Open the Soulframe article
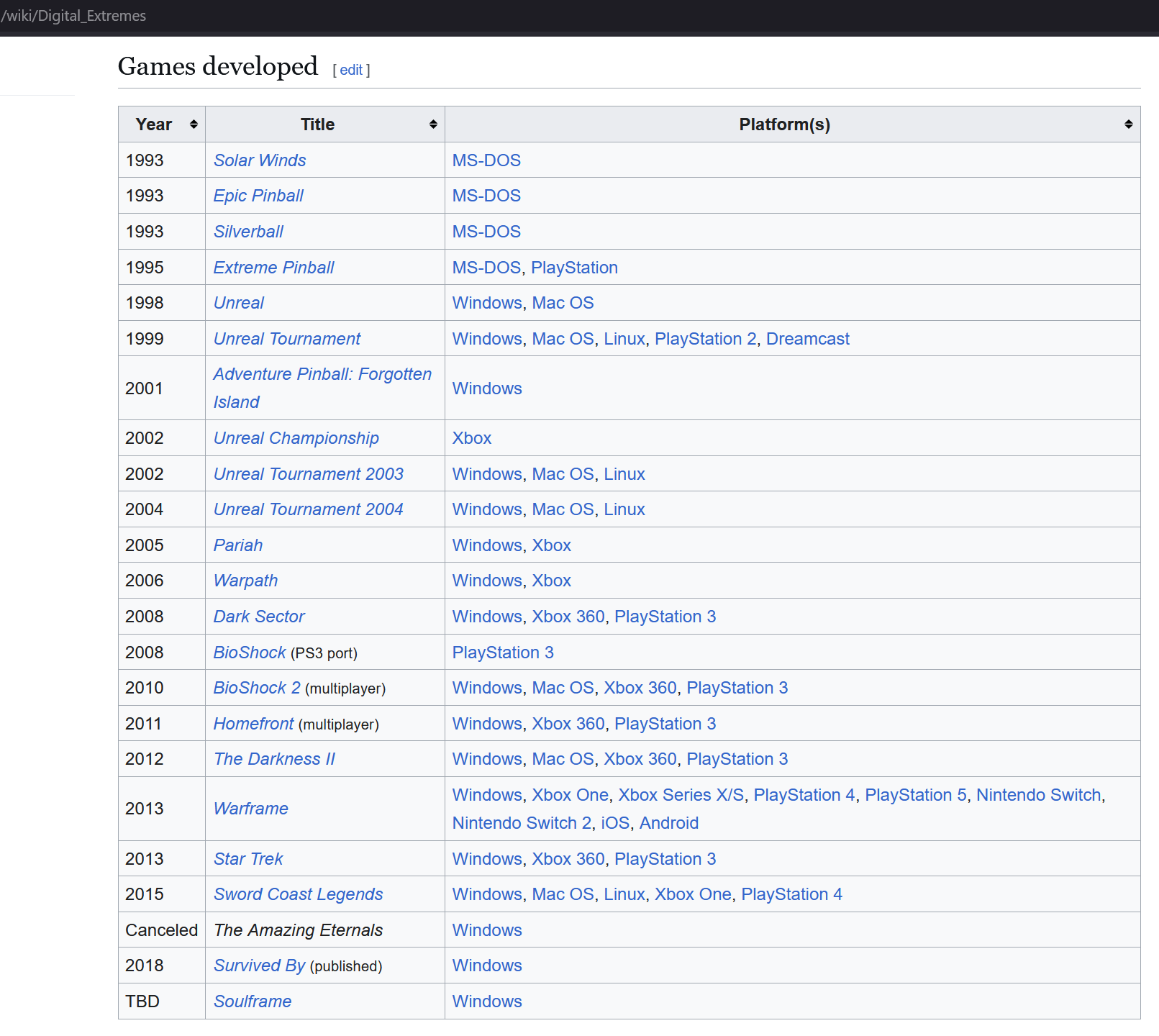This screenshot has height=1036, width=1159. tap(253, 1001)
